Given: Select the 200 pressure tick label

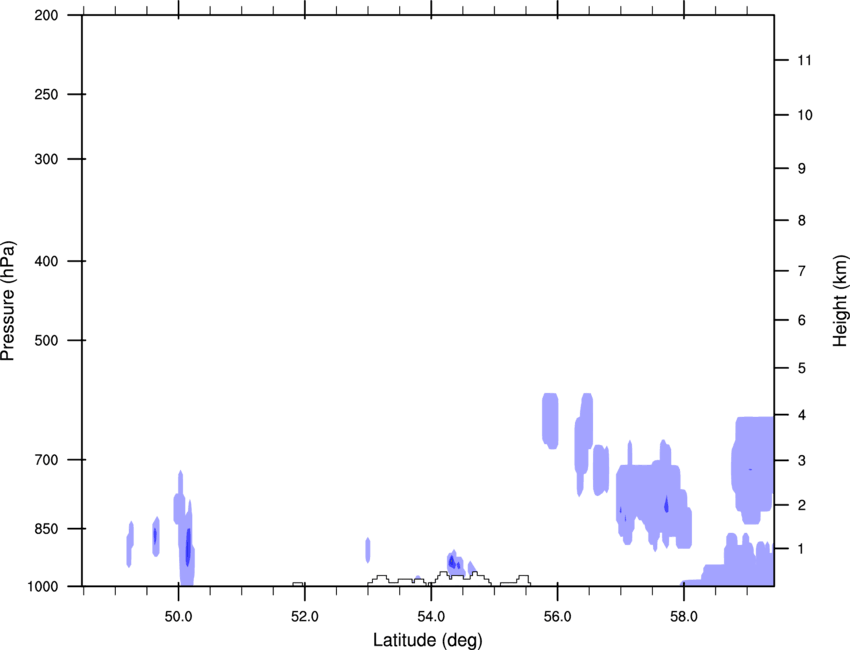Looking at the screenshot, I should pyautogui.click(x=46, y=15).
